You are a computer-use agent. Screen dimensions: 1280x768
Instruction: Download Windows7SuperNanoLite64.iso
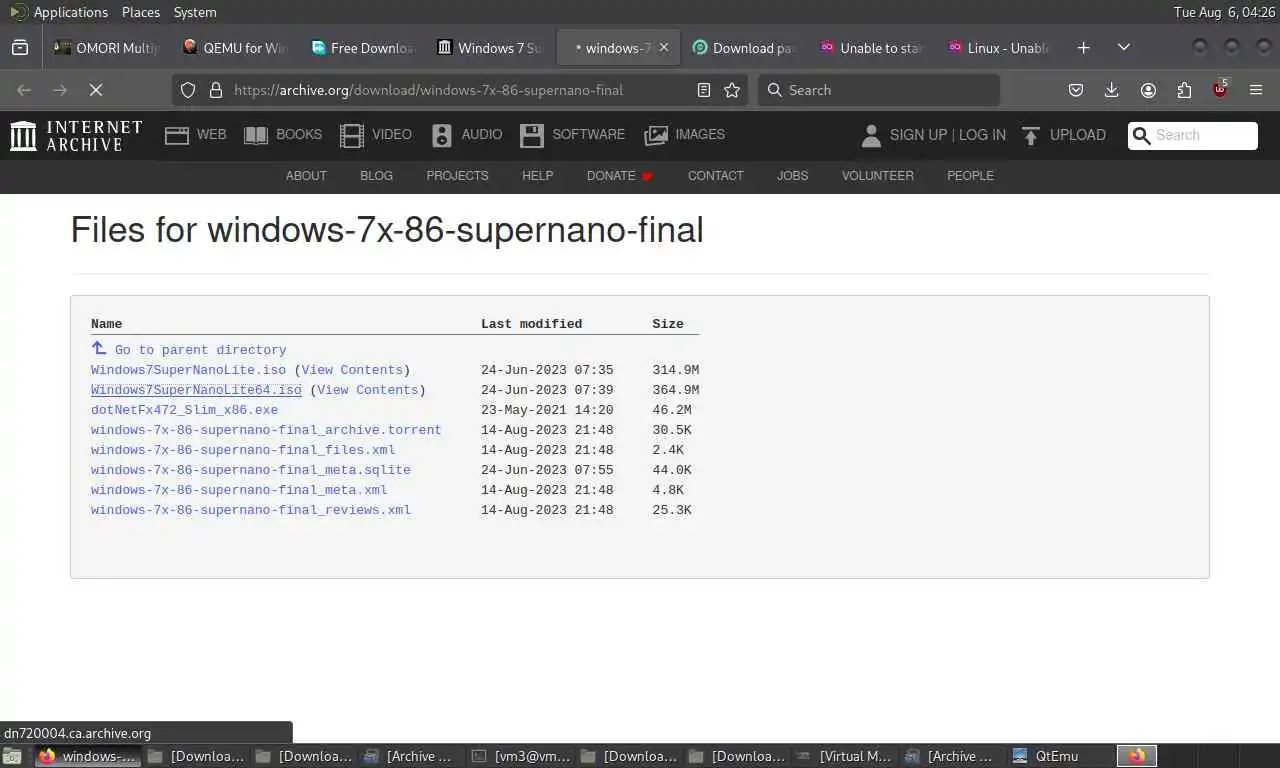tap(196, 390)
